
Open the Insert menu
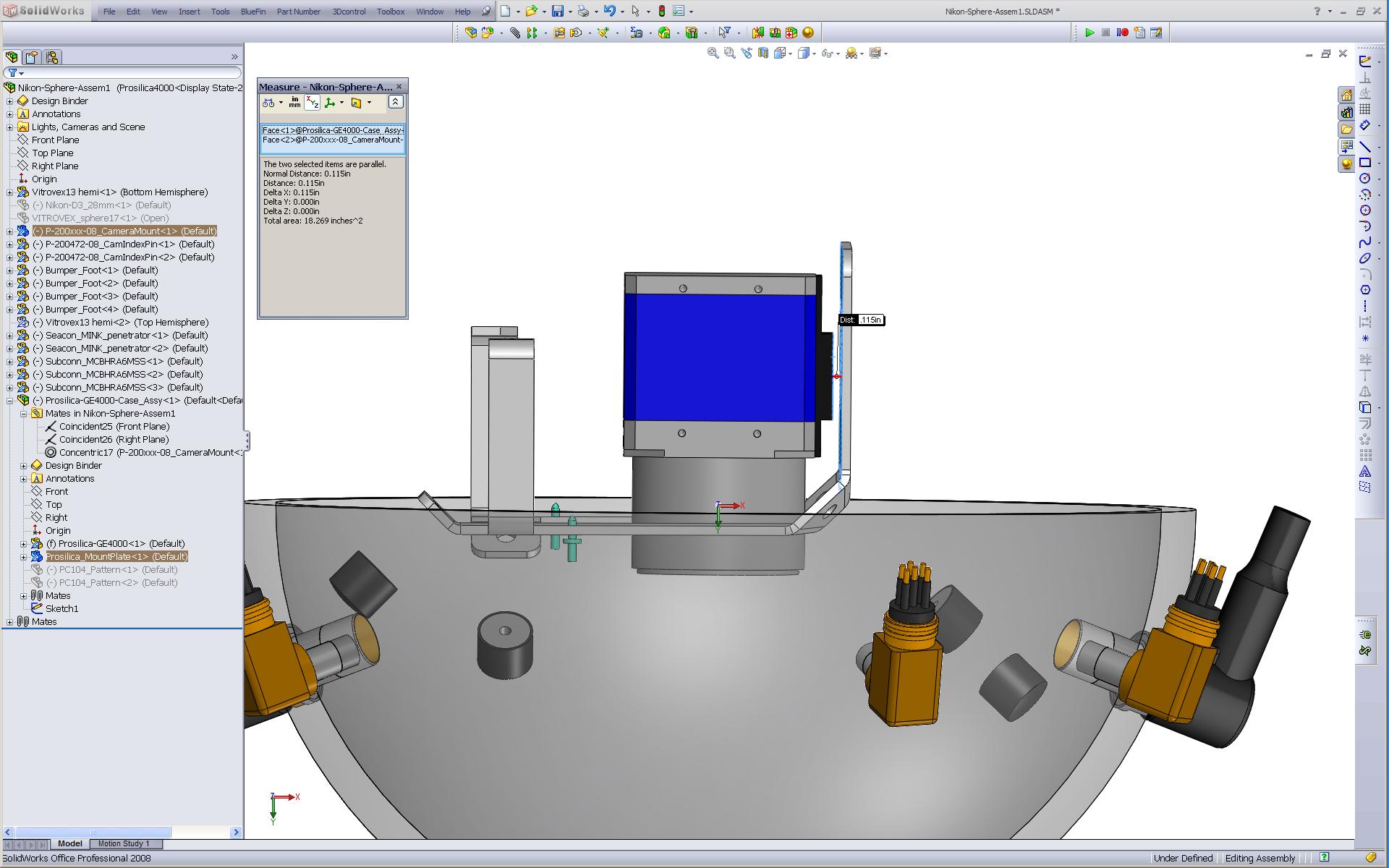pyautogui.click(x=190, y=12)
